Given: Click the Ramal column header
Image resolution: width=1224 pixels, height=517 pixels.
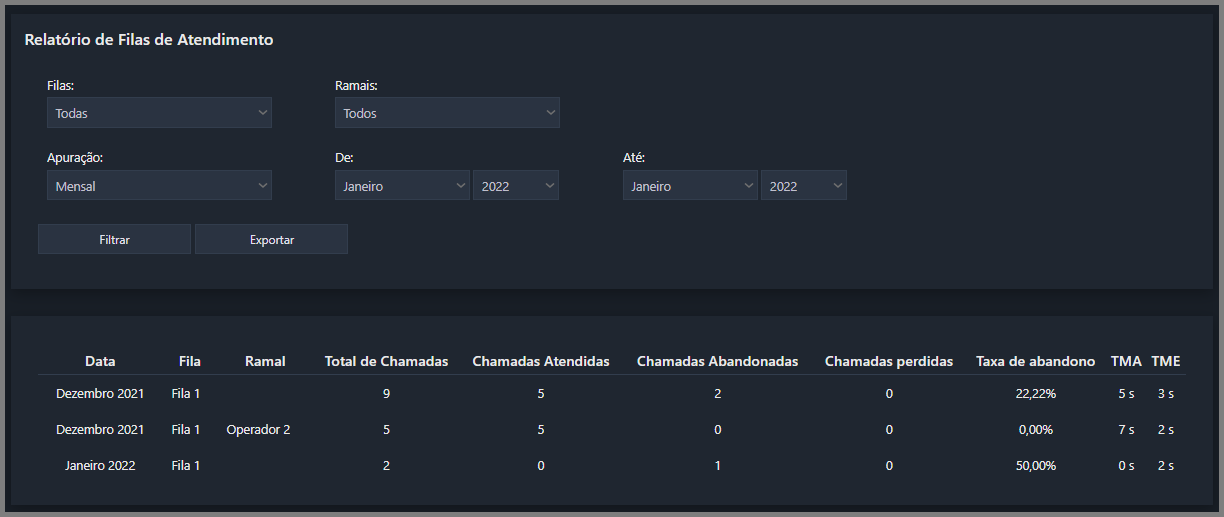Looking at the screenshot, I should [265, 361].
